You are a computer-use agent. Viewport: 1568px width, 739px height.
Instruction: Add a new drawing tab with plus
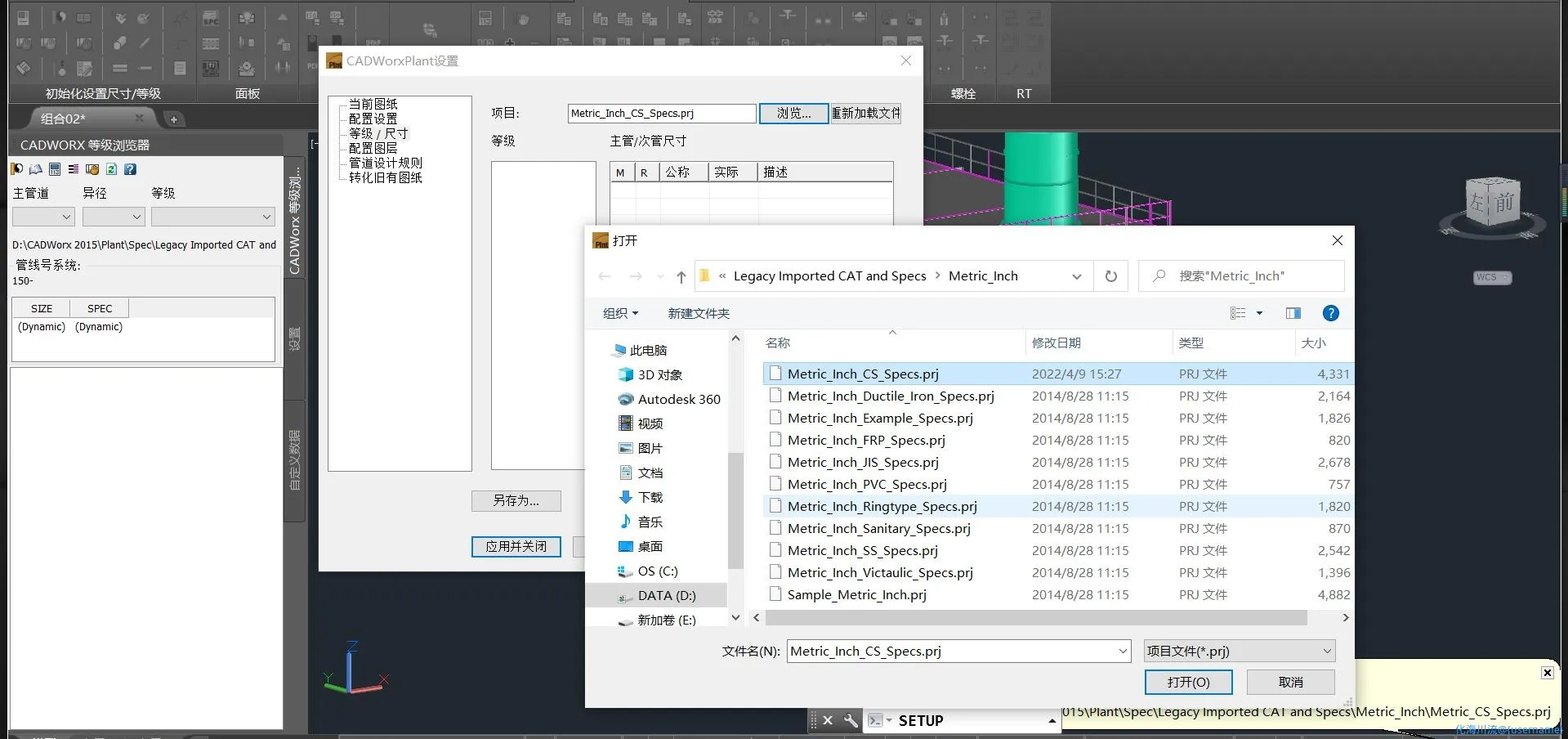pyautogui.click(x=173, y=119)
